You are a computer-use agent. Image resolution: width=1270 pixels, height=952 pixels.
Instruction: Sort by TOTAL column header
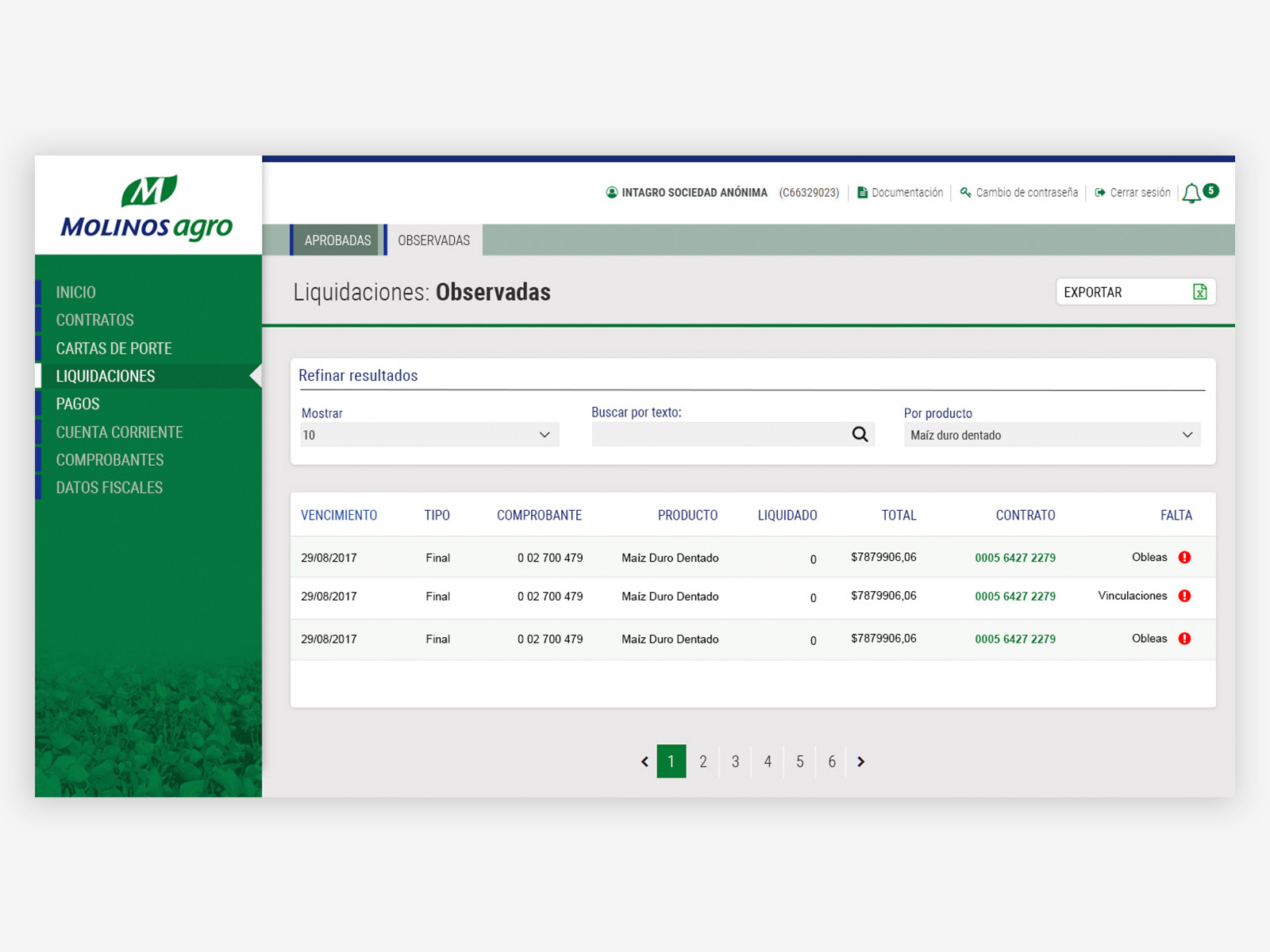tap(899, 516)
